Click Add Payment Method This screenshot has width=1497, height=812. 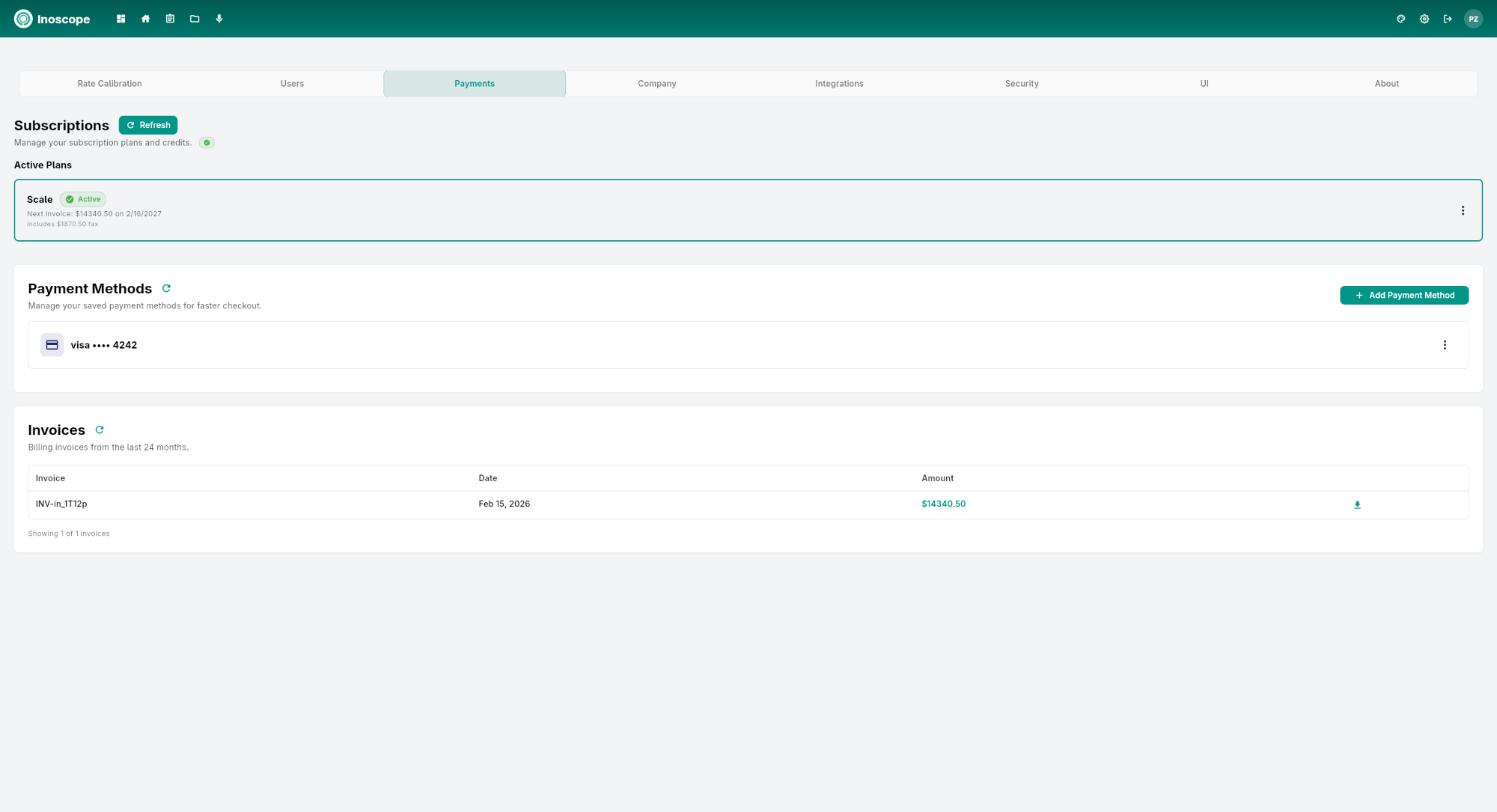(x=1403, y=295)
